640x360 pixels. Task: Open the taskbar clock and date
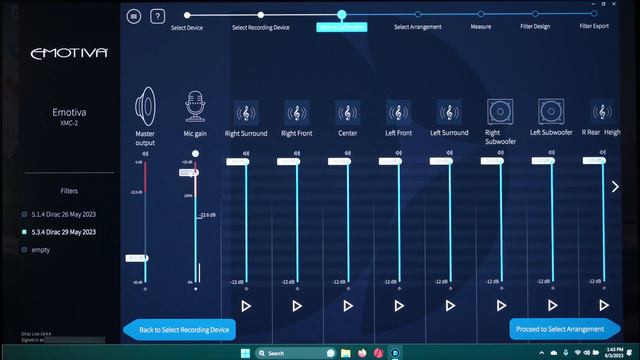click(614, 353)
